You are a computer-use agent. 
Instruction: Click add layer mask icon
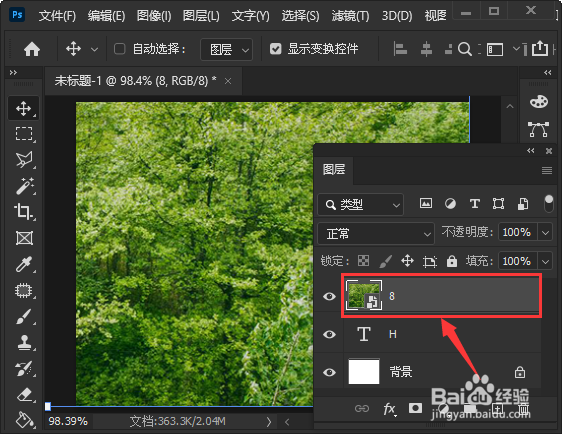point(415,408)
